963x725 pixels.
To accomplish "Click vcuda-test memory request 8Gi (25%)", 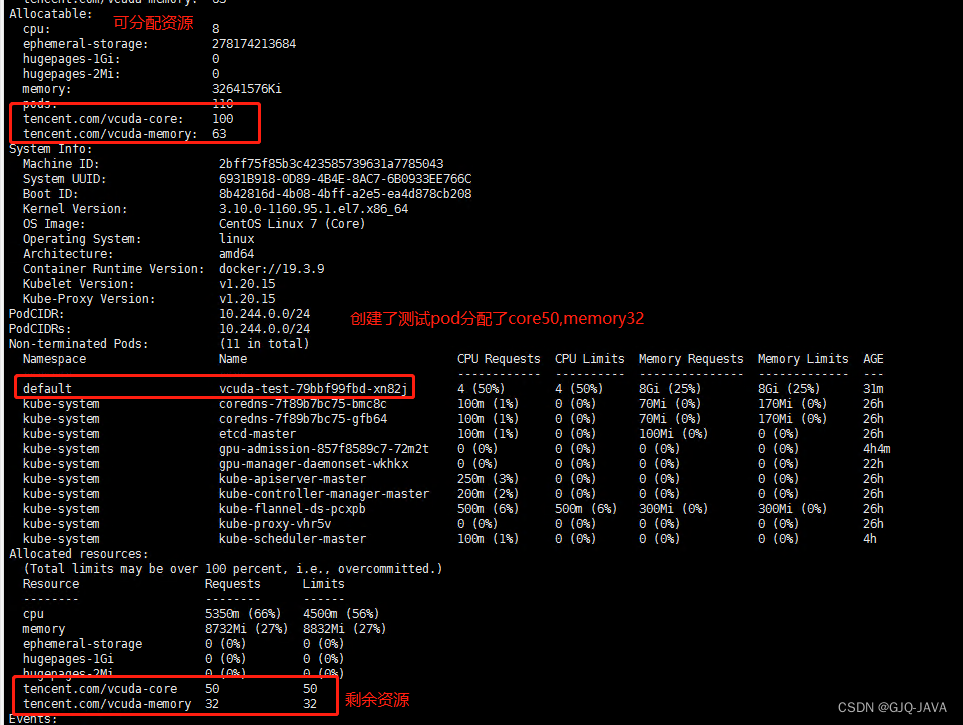I will point(670,388).
